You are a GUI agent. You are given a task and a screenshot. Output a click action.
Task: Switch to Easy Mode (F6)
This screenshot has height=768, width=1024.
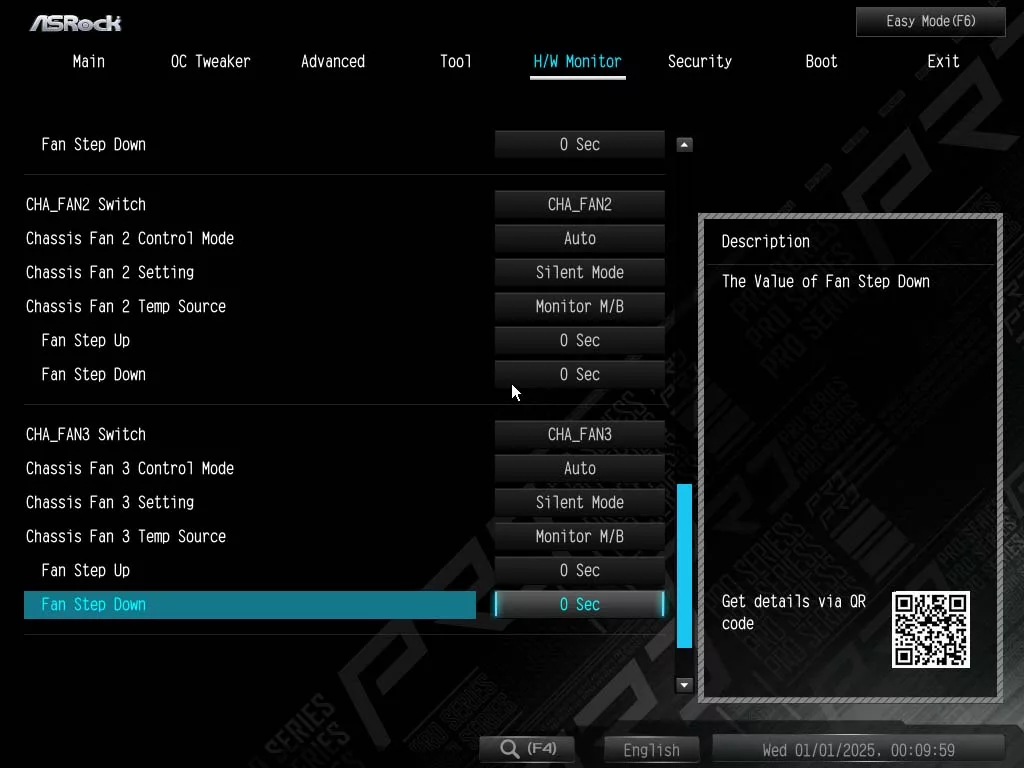coord(930,22)
